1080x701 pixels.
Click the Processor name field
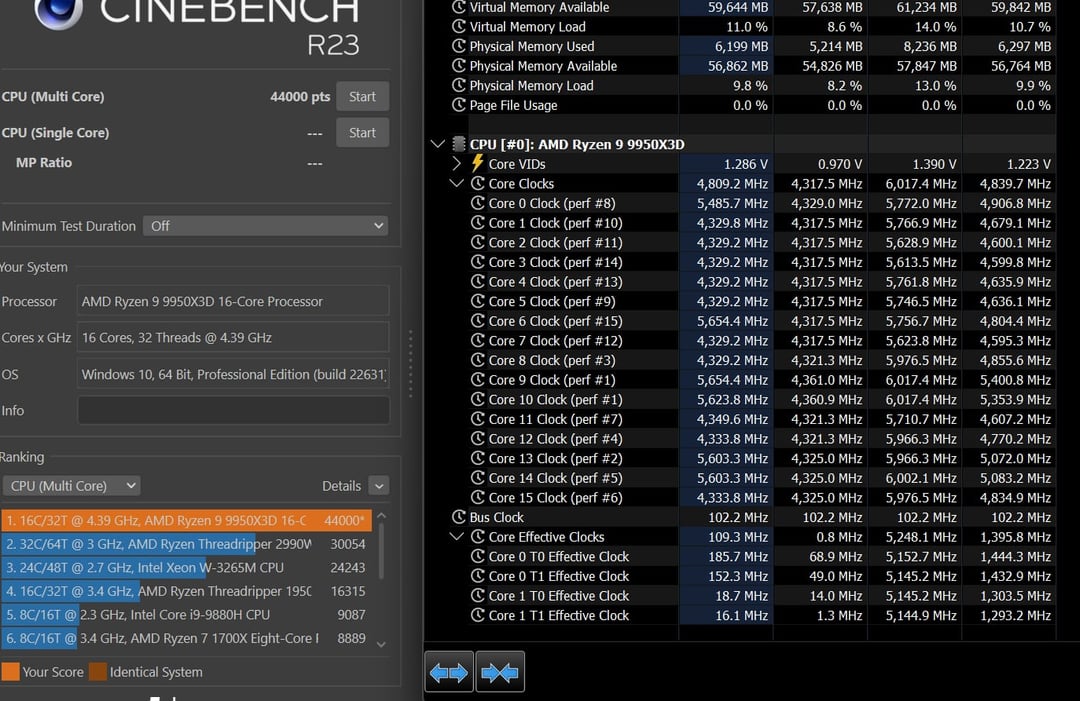233,302
